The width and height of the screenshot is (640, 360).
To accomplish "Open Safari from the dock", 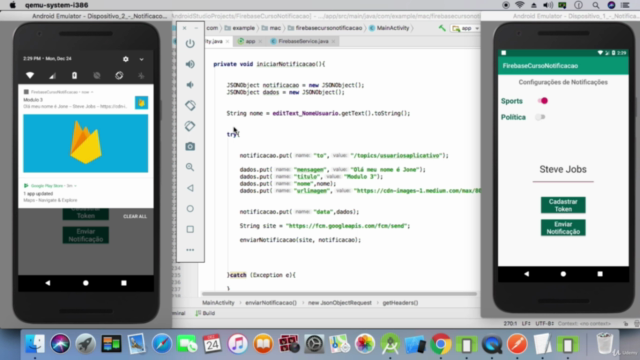I will click(162, 344).
